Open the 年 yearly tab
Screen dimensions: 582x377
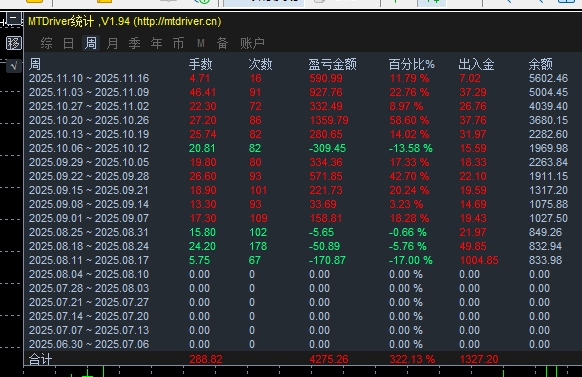pyautogui.click(x=156, y=43)
